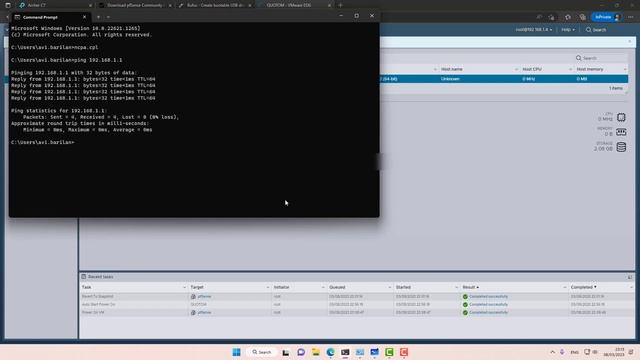Open Host name column filter dropdown

pyautogui.click(x=516, y=69)
